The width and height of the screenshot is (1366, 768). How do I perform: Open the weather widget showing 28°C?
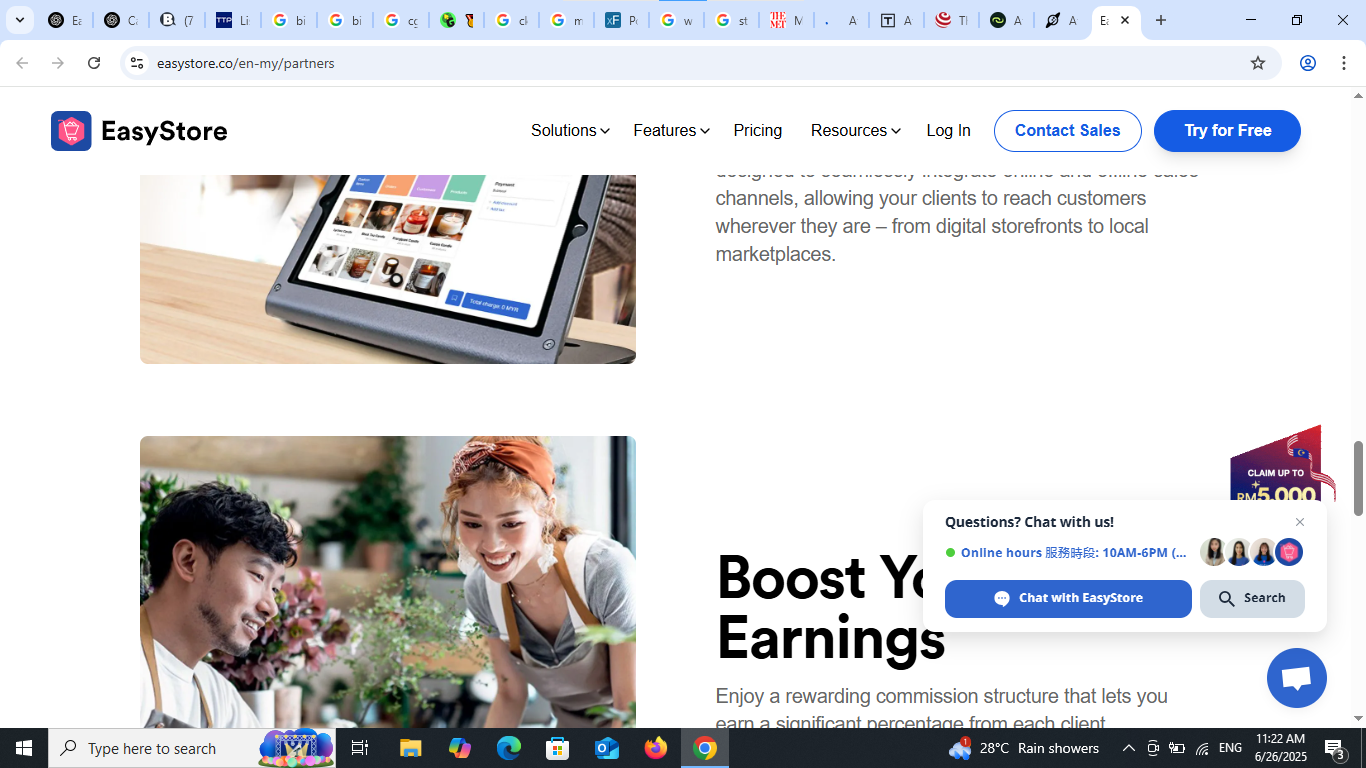coord(1024,748)
